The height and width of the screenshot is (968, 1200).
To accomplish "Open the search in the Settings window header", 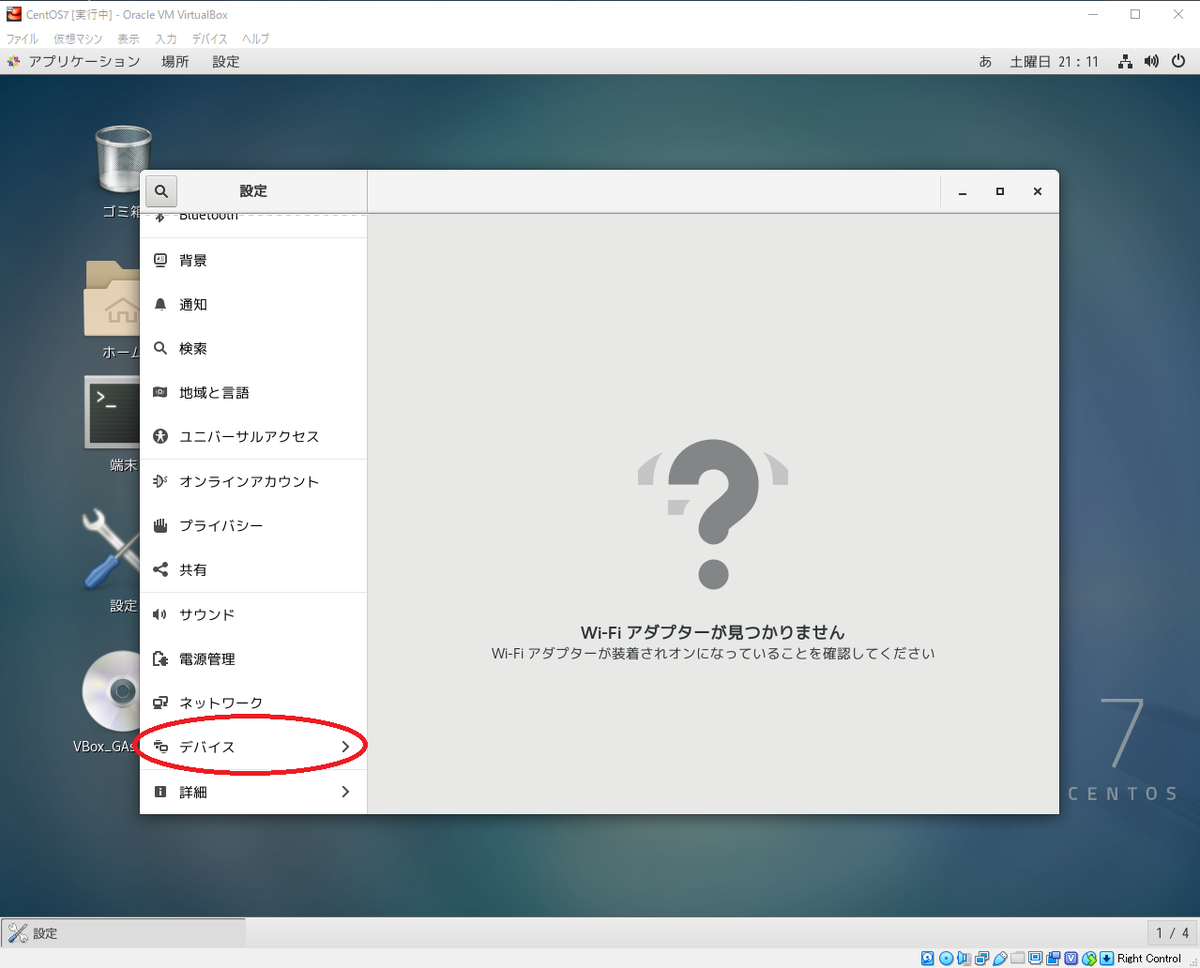I will click(161, 191).
